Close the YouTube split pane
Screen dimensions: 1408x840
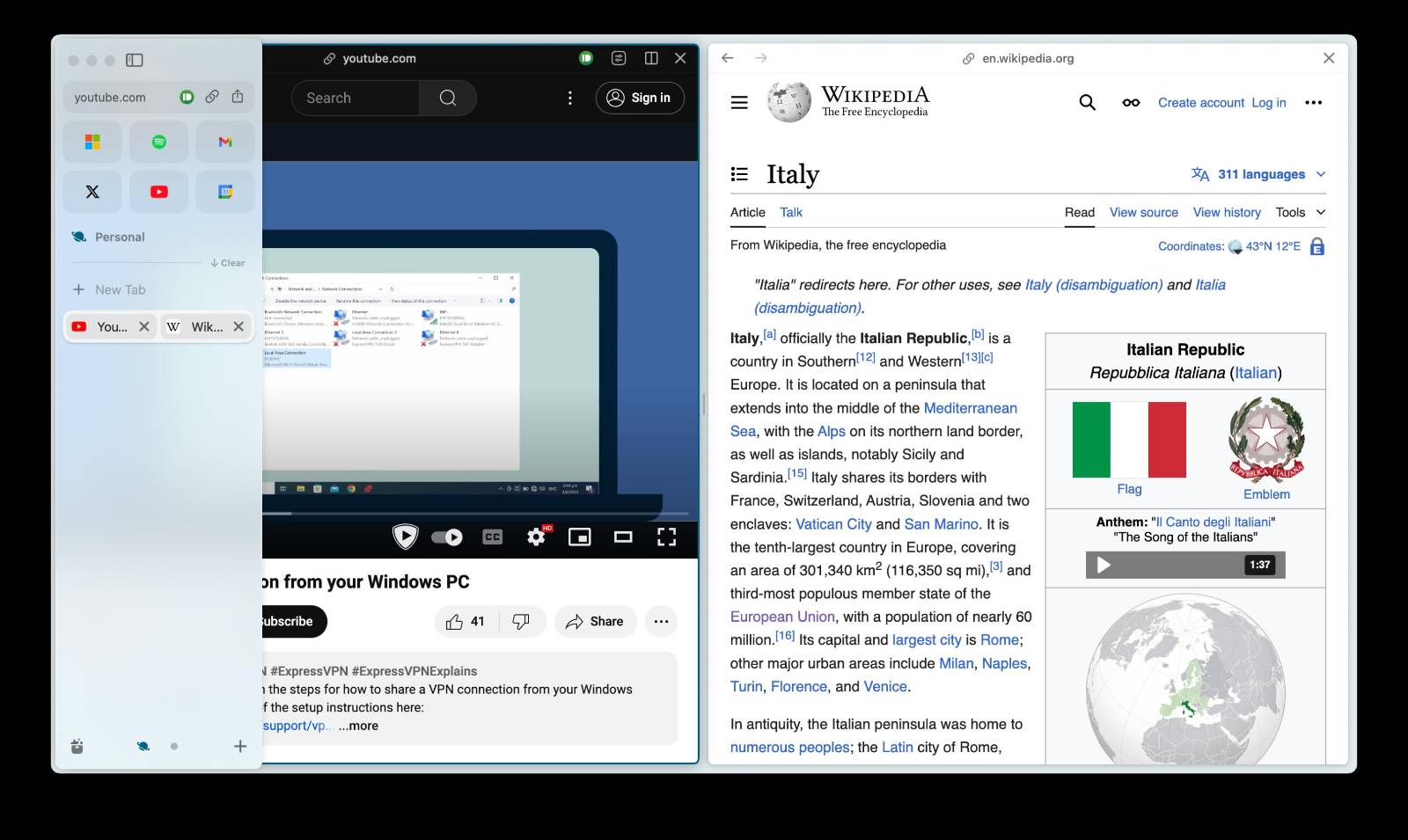680,58
